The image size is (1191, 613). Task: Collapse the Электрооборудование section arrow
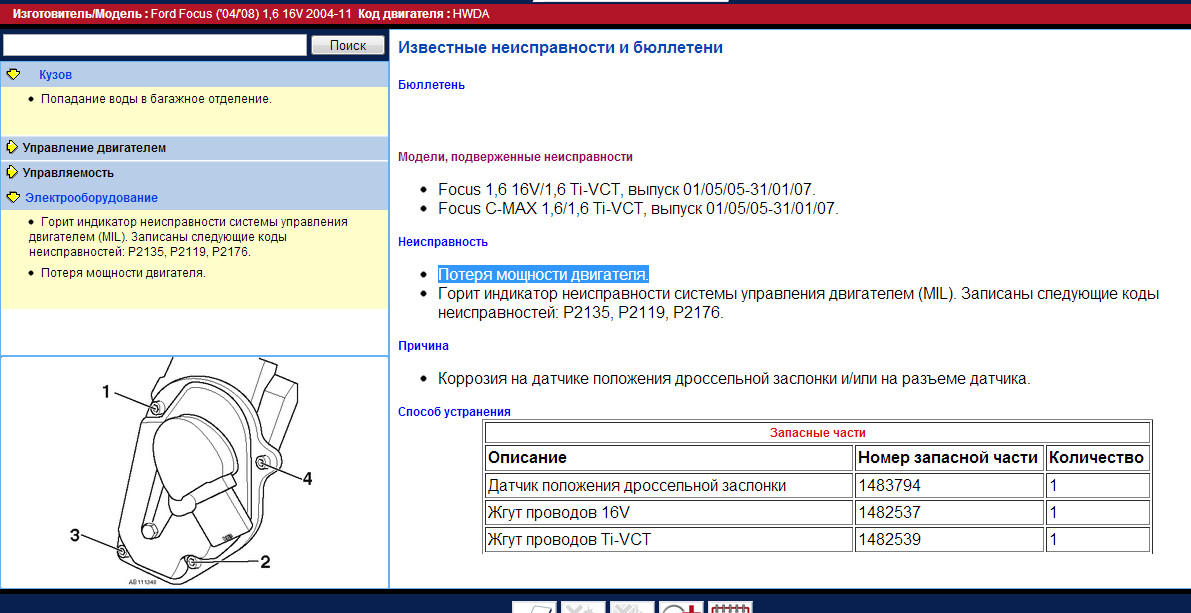(x=13, y=197)
